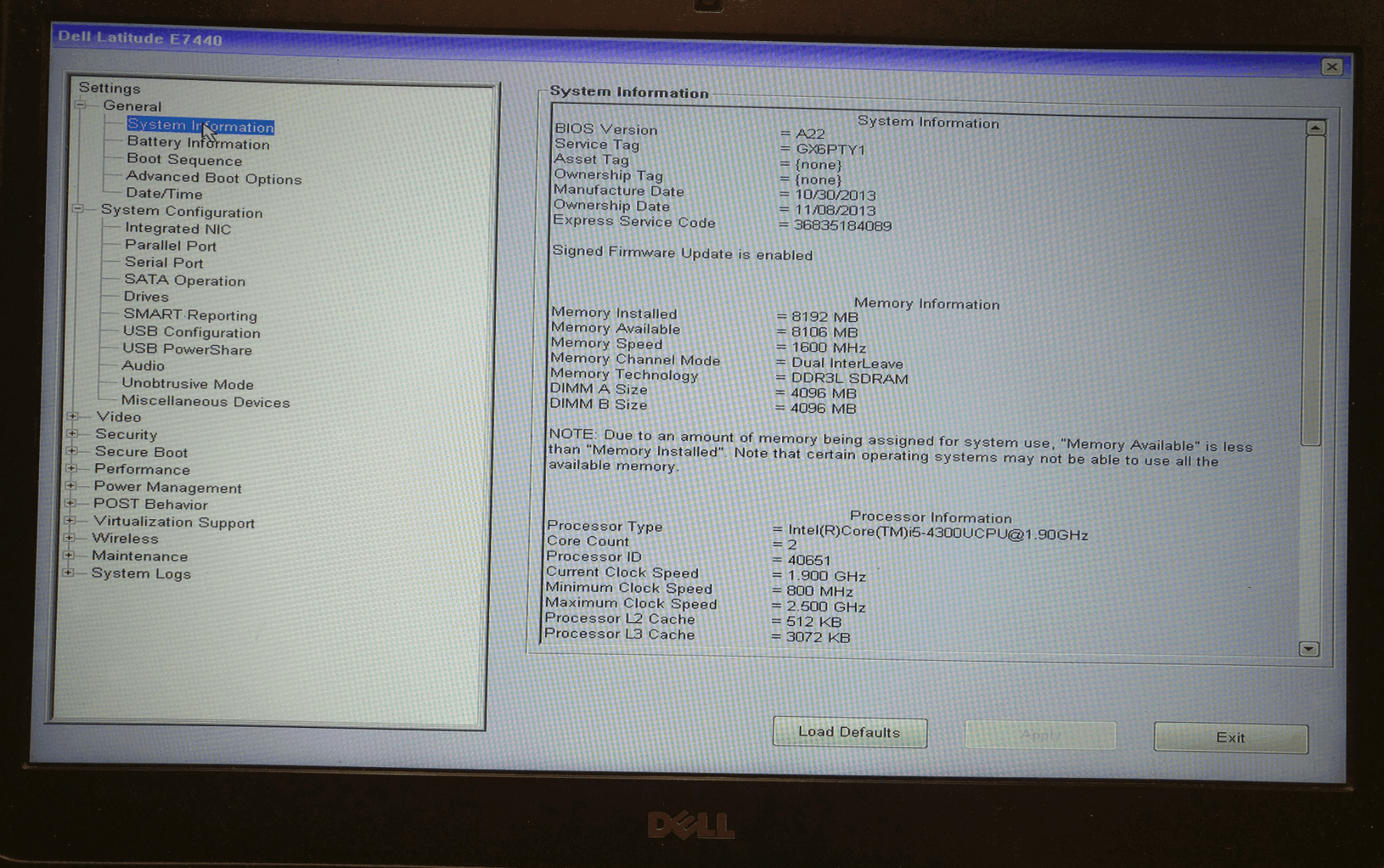This screenshot has height=868, width=1384.
Task: Select the System Logs label
Action: coord(141,574)
